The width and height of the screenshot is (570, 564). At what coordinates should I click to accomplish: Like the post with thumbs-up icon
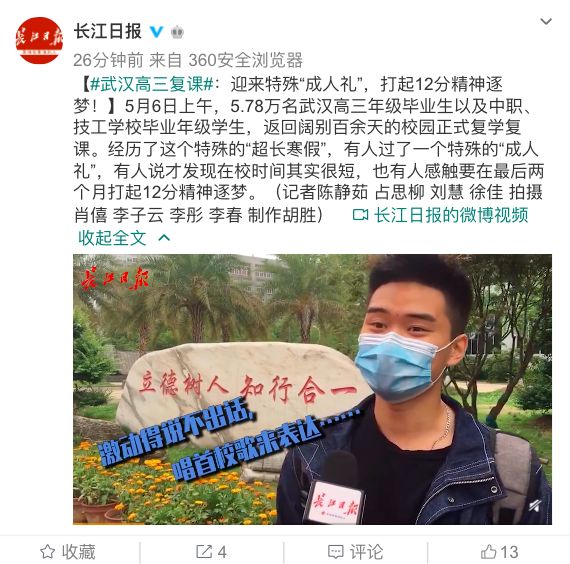click(x=489, y=552)
